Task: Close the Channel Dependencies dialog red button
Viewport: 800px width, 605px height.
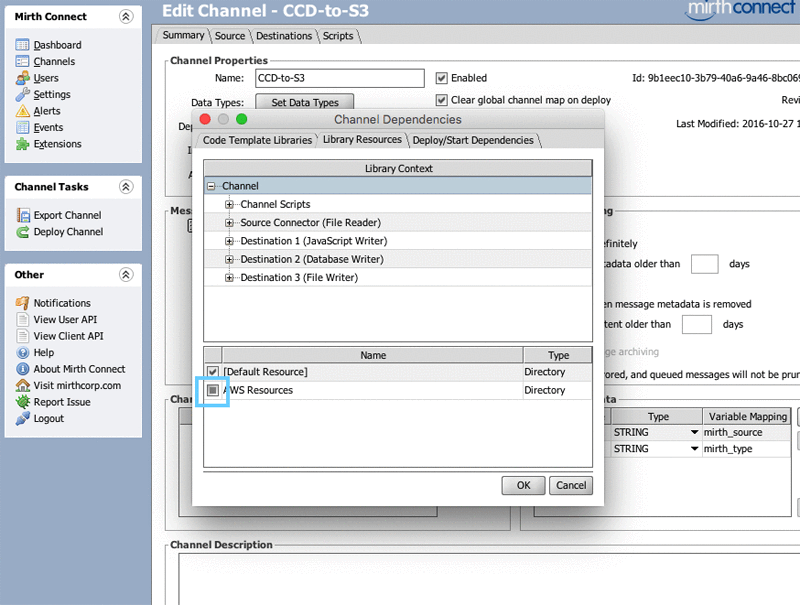Action: 205,119
